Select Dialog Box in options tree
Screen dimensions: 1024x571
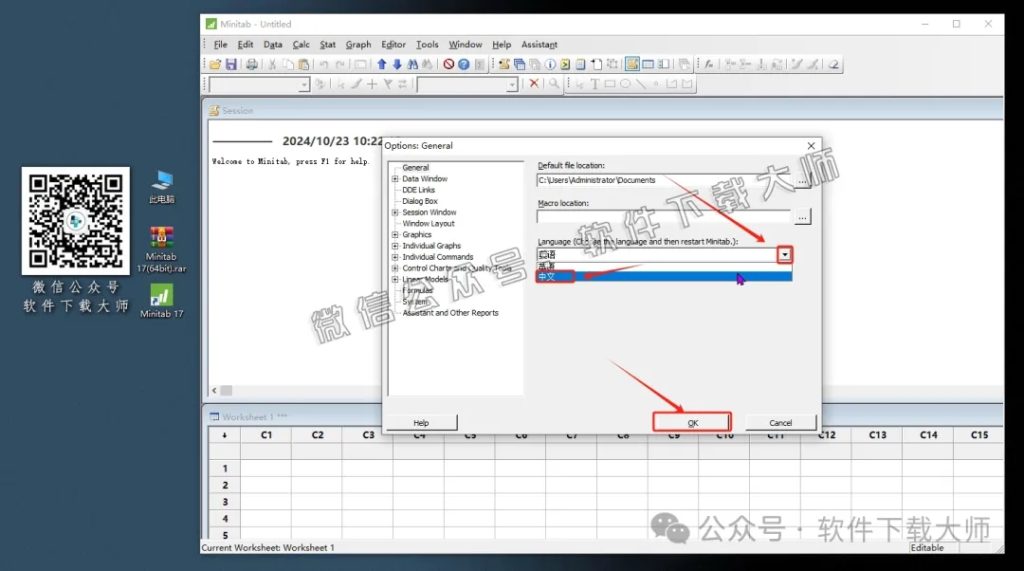[x=420, y=201]
